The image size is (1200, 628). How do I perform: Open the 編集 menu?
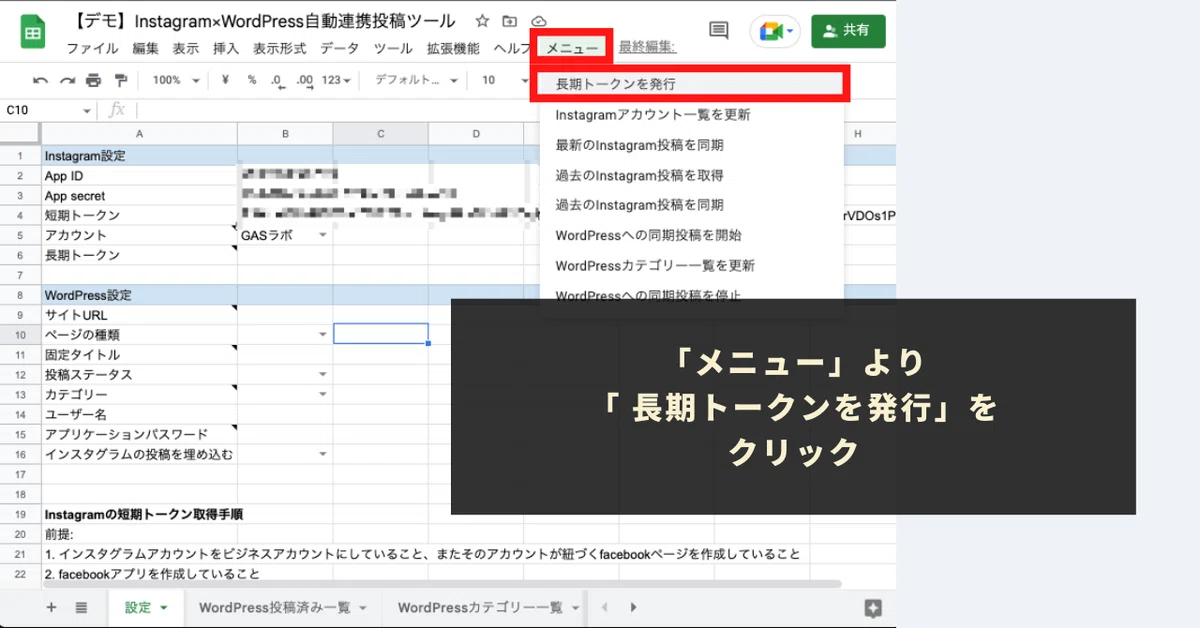(145, 48)
